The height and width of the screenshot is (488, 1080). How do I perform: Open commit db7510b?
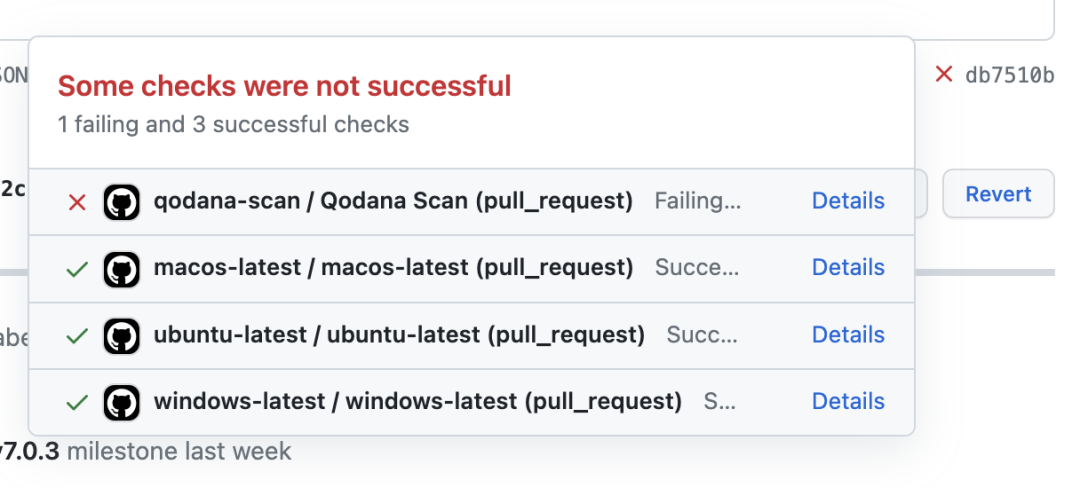(x=1009, y=75)
